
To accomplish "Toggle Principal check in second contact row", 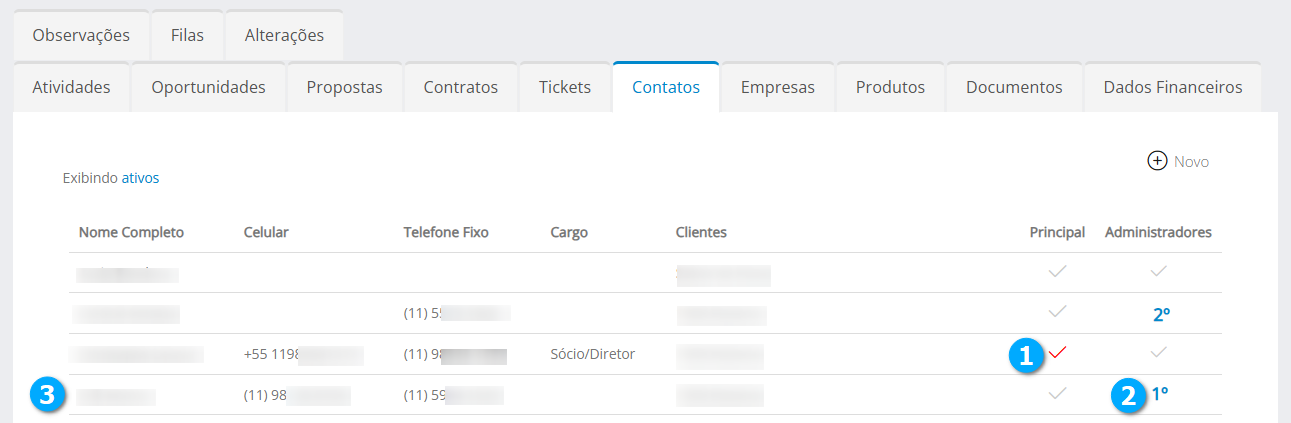I will click(1057, 312).
